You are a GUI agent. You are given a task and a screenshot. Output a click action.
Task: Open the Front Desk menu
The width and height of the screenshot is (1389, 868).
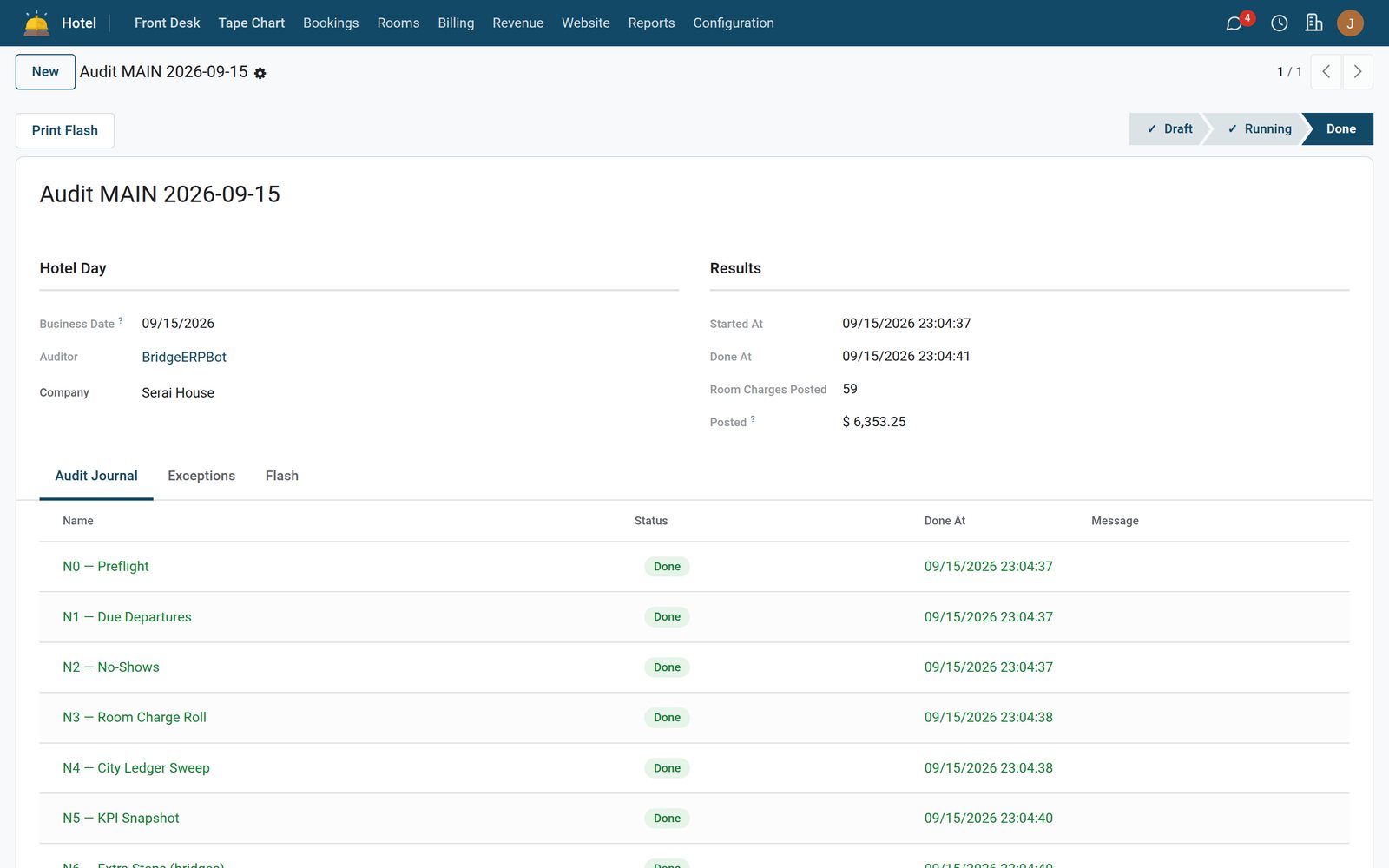(x=168, y=23)
